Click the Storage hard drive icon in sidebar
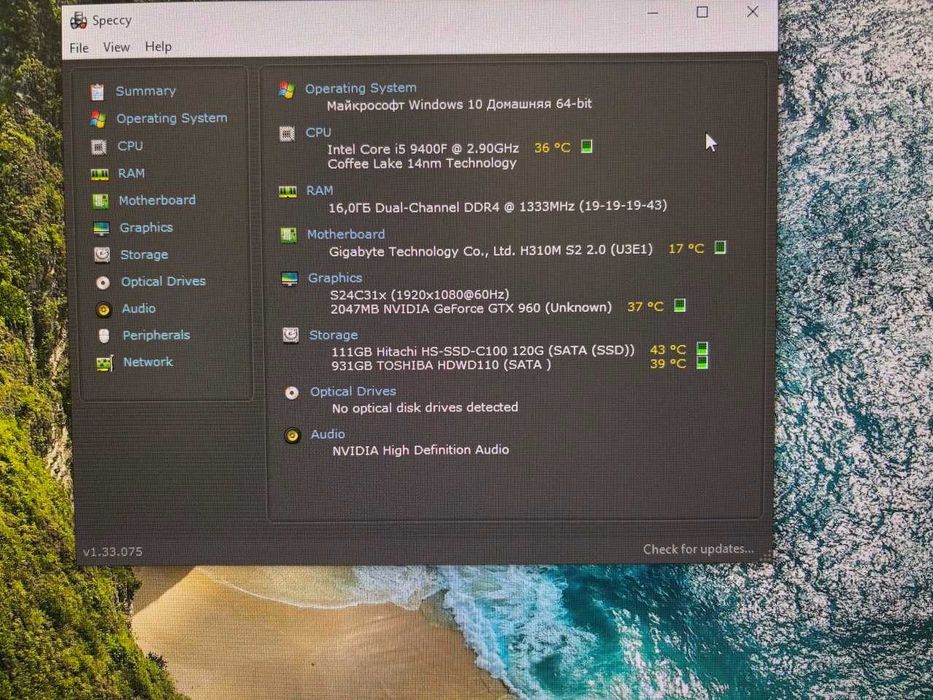 102,255
